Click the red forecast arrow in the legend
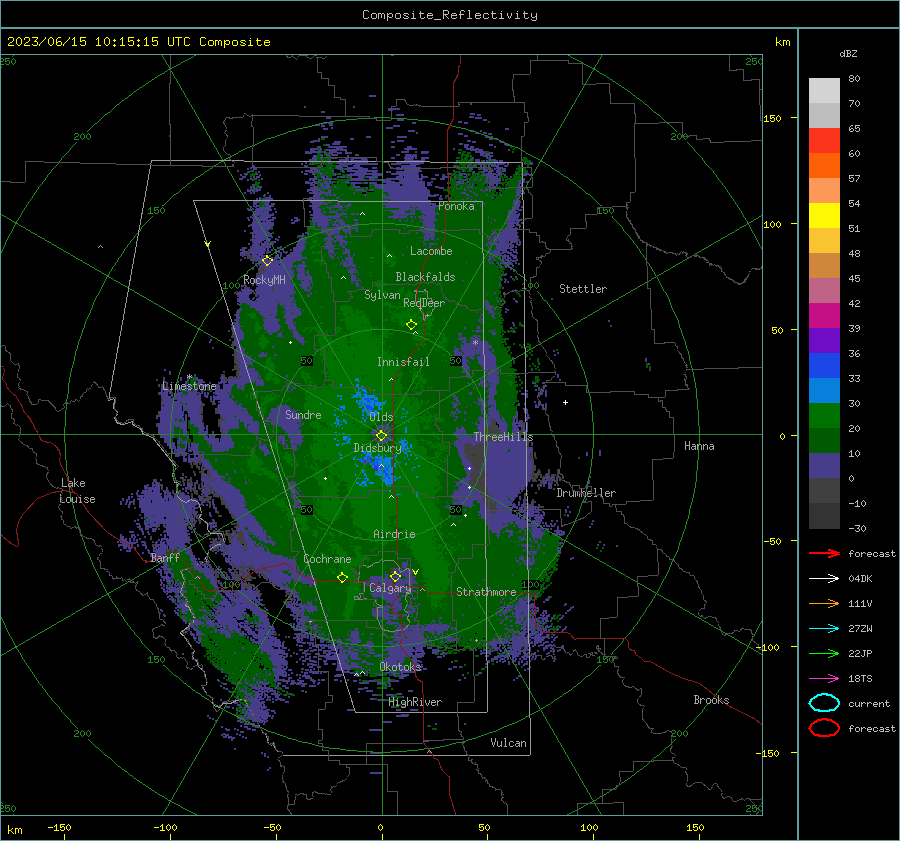The image size is (900, 841). [x=824, y=553]
